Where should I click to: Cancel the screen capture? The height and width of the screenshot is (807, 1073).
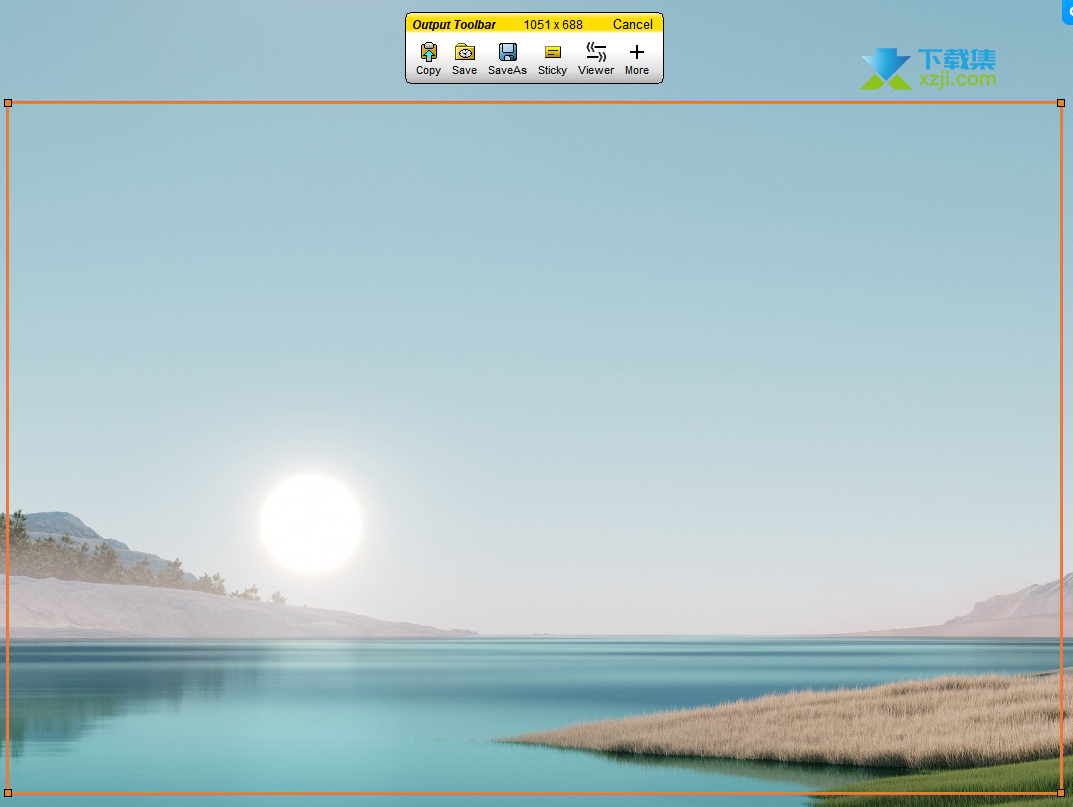point(632,25)
